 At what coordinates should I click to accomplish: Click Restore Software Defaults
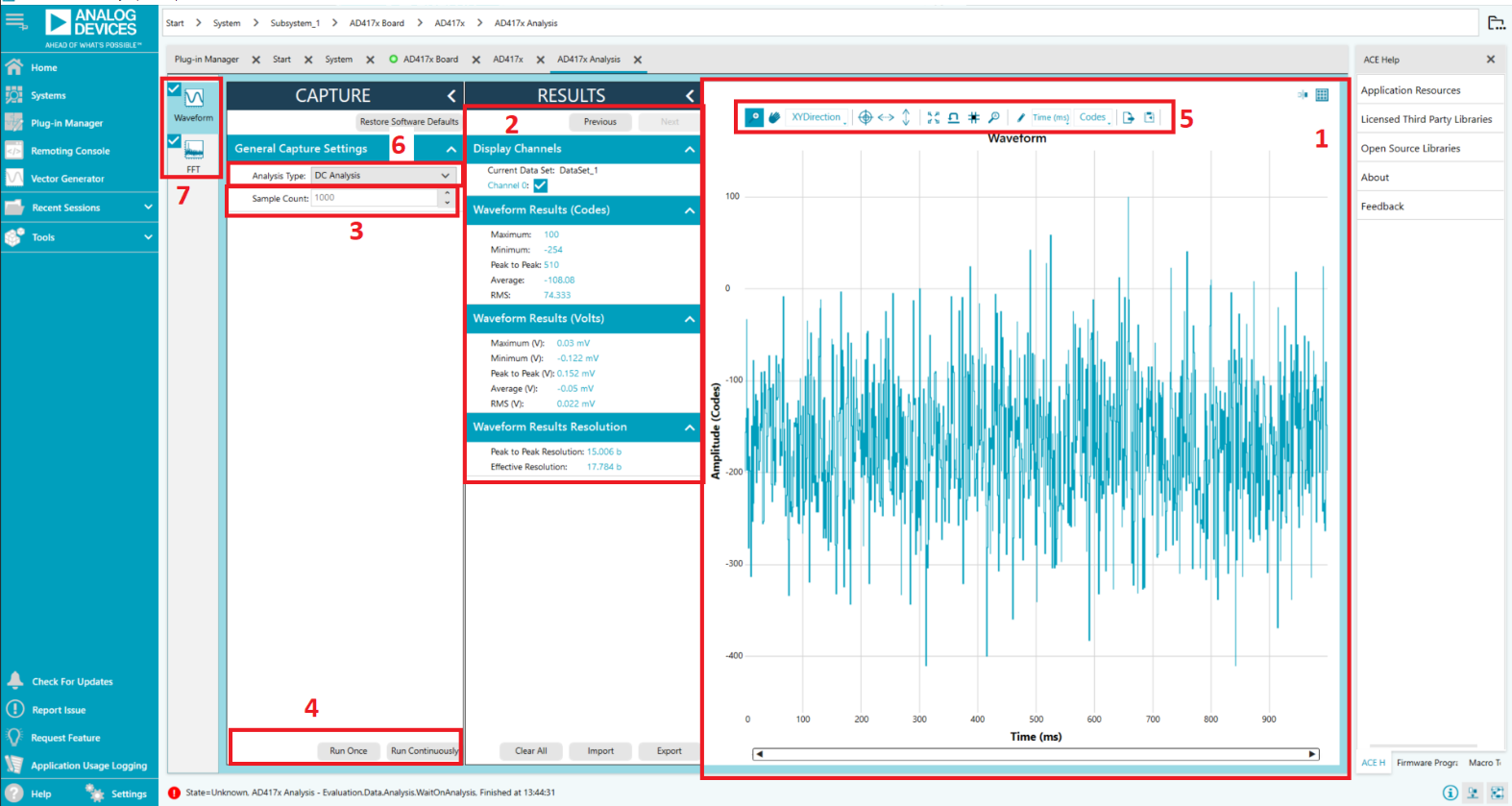coord(409,122)
